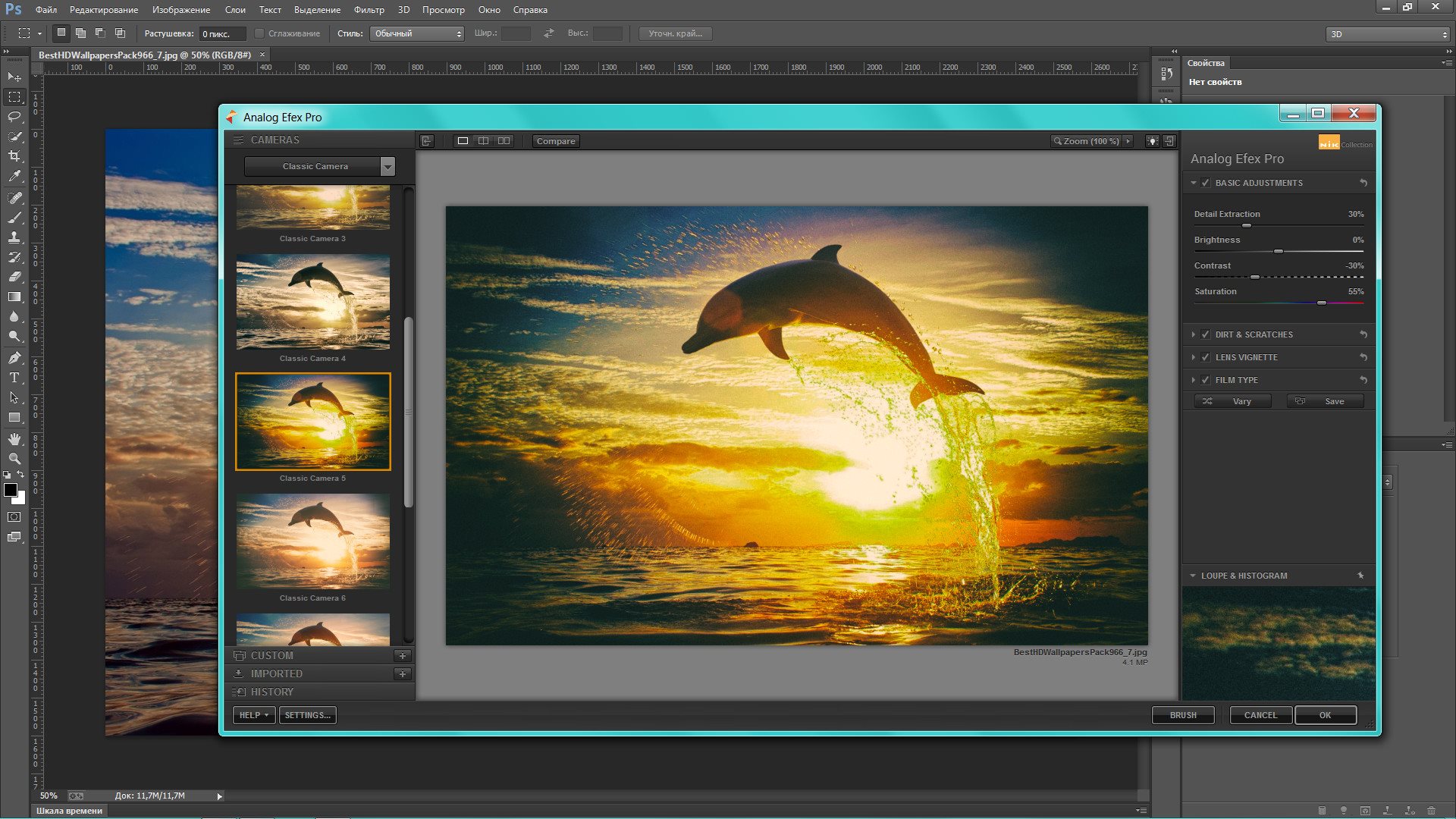Click the Compare button
This screenshot has width=1456, height=819.
click(x=556, y=141)
